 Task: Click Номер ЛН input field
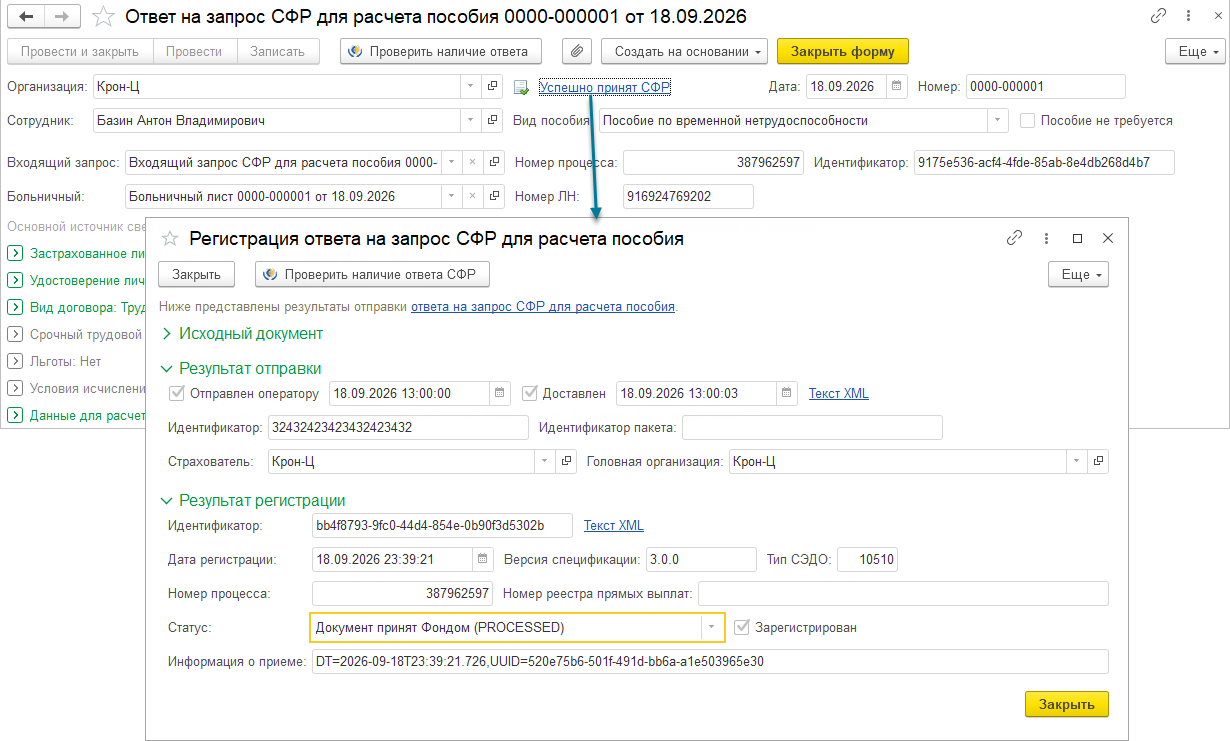tap(688, 196)
